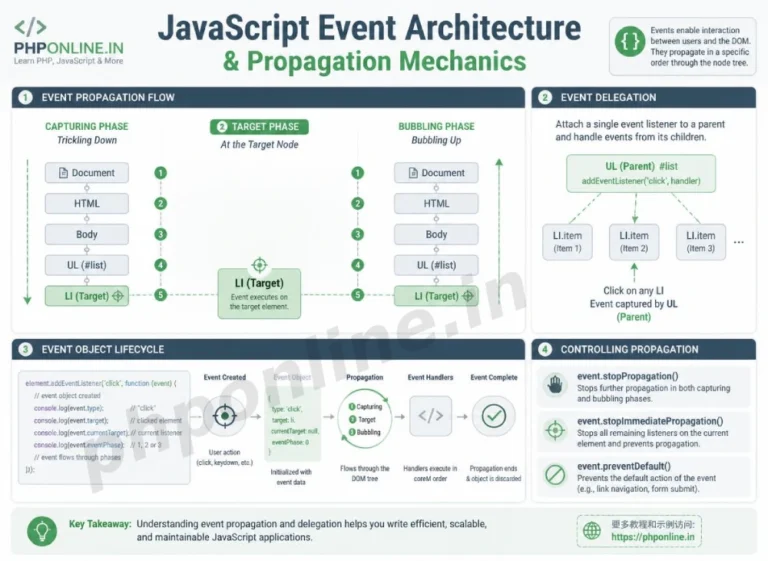The image size is (768, 561).
Task: Click the code-brackets icon under Event Handlers
Action: [x=431, y=416]
